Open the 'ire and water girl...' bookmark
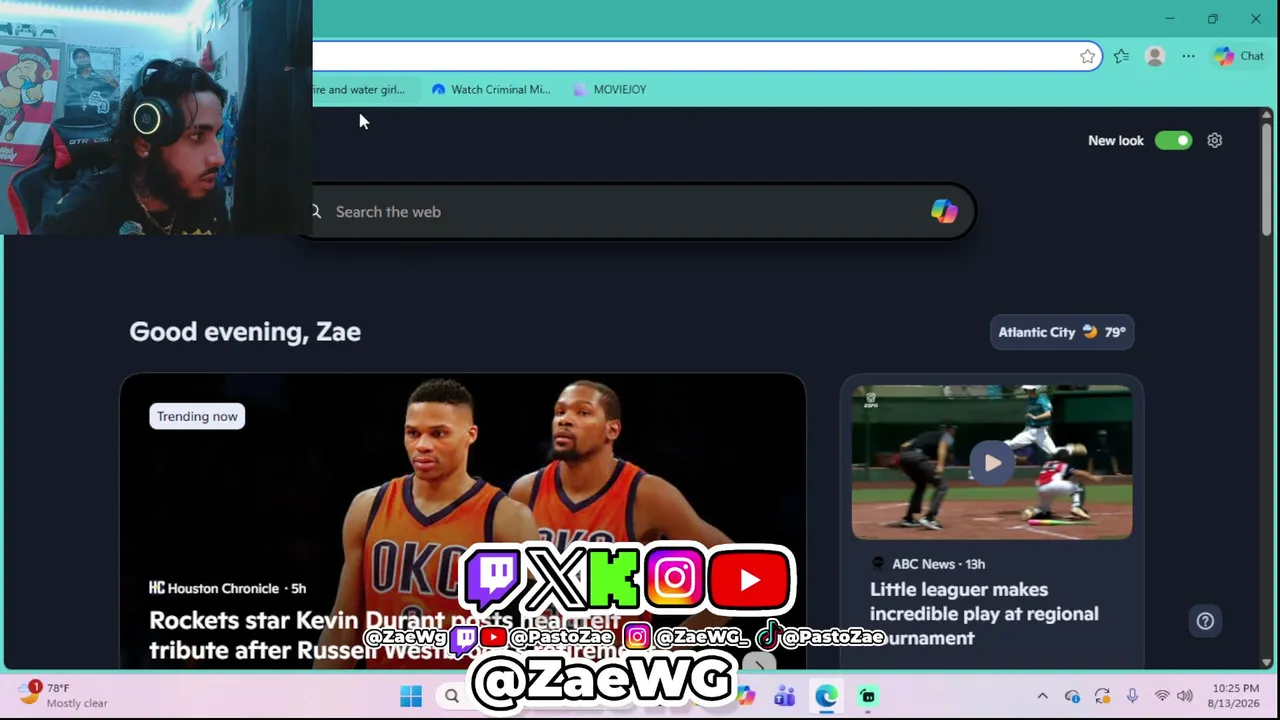This screenshot has height=720, width=1280. [359, 89]
